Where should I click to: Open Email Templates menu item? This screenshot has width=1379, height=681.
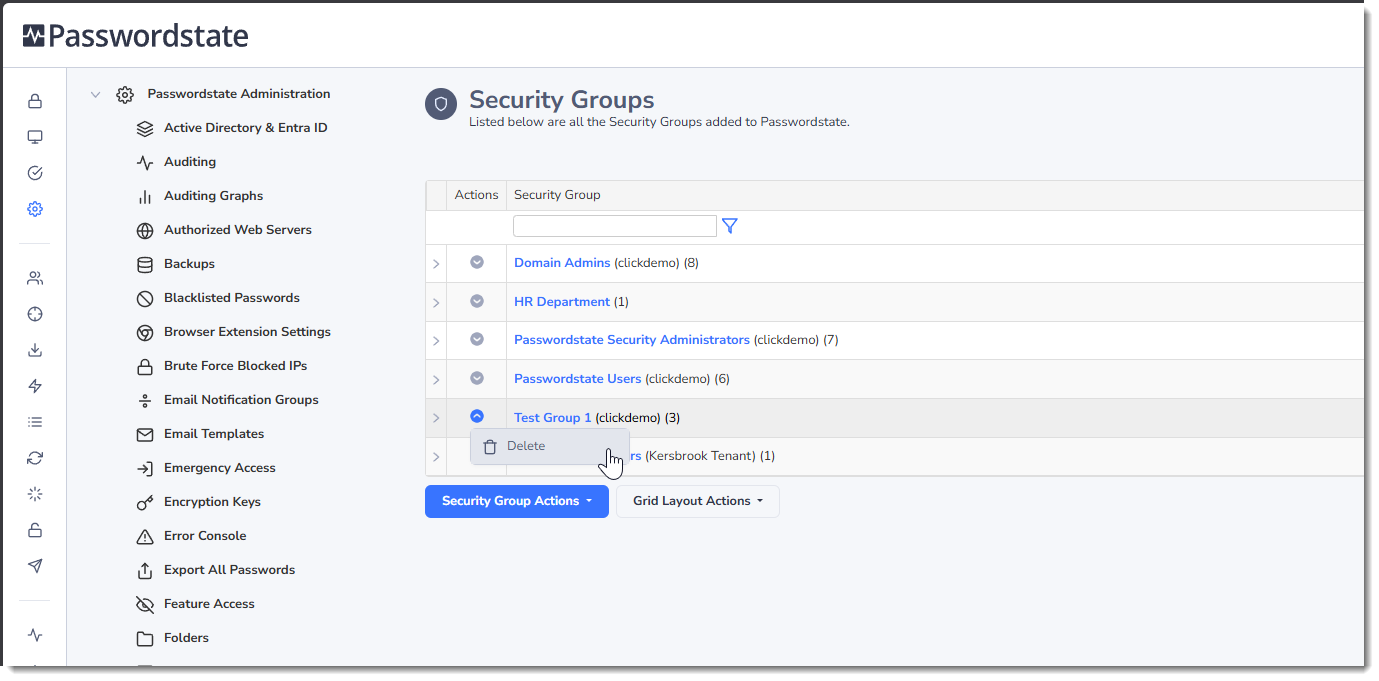[x=214, y=434]
